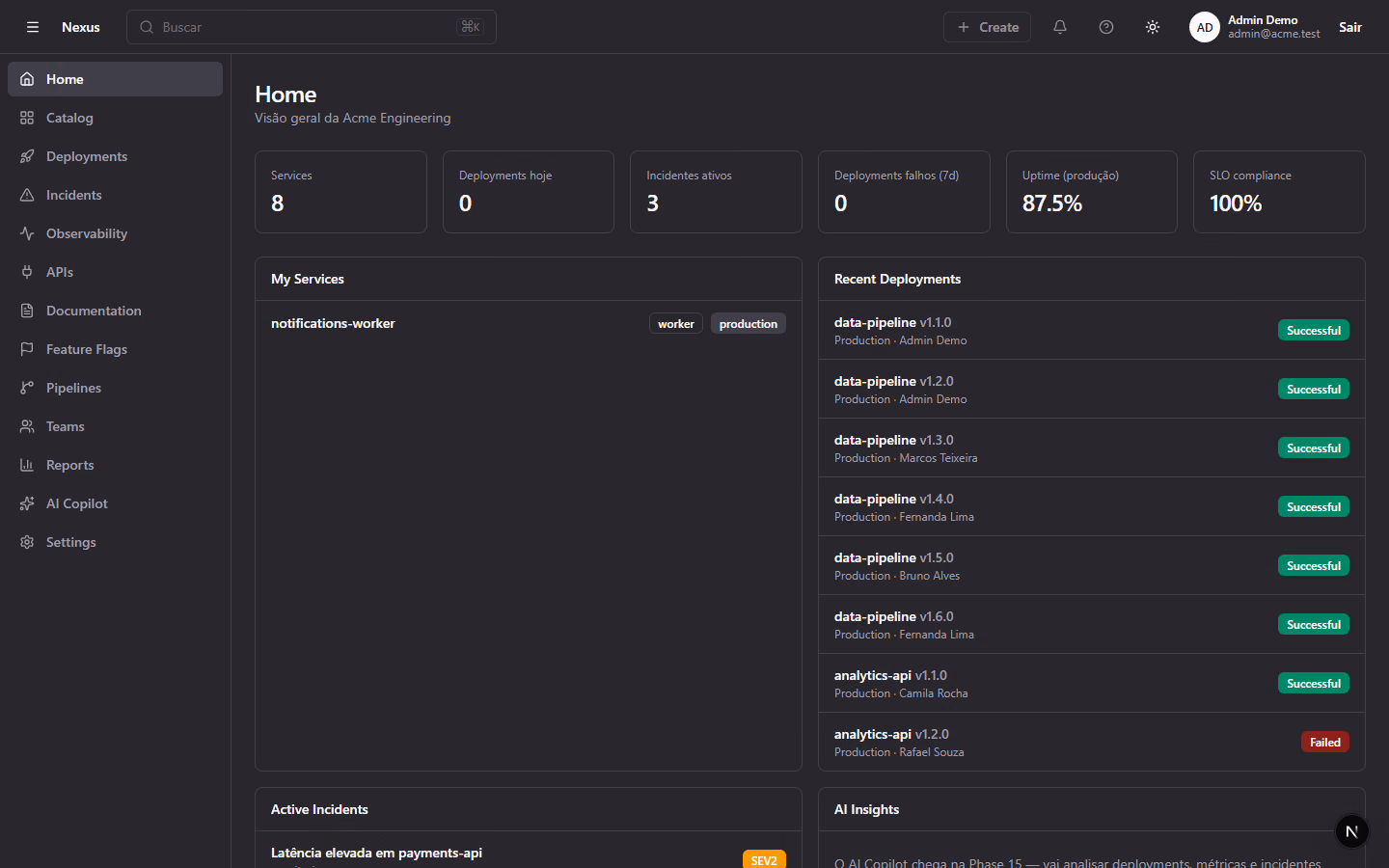The image size is (1389, 868).
Task: Click the Deployments falhos (7d) card
Action: coord(904,192)
